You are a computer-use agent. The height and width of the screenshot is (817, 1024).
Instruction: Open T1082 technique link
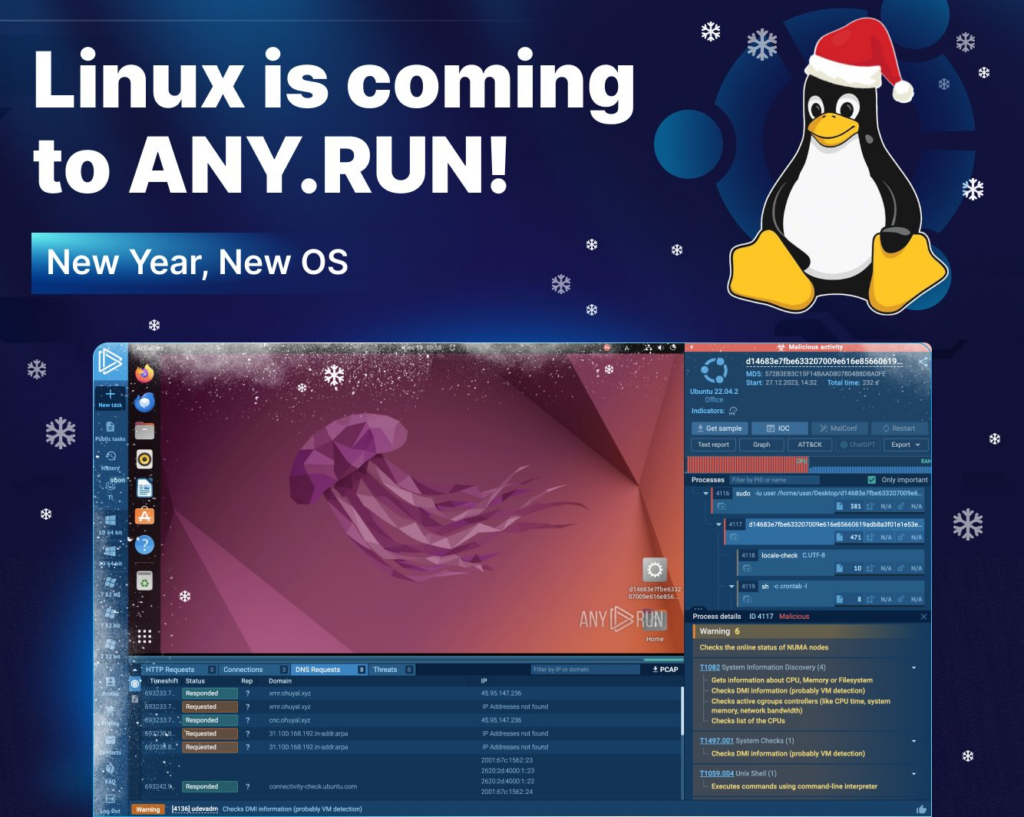(x=709, y=667)
